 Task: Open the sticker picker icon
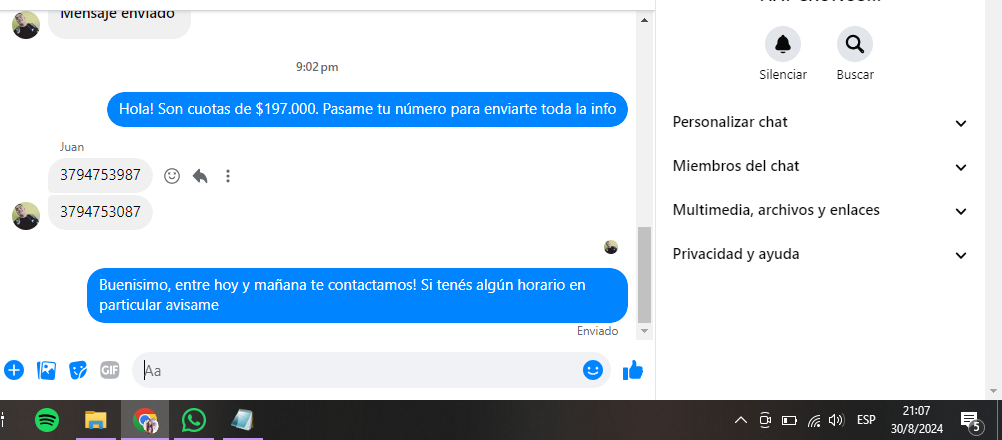coord(78,370)
